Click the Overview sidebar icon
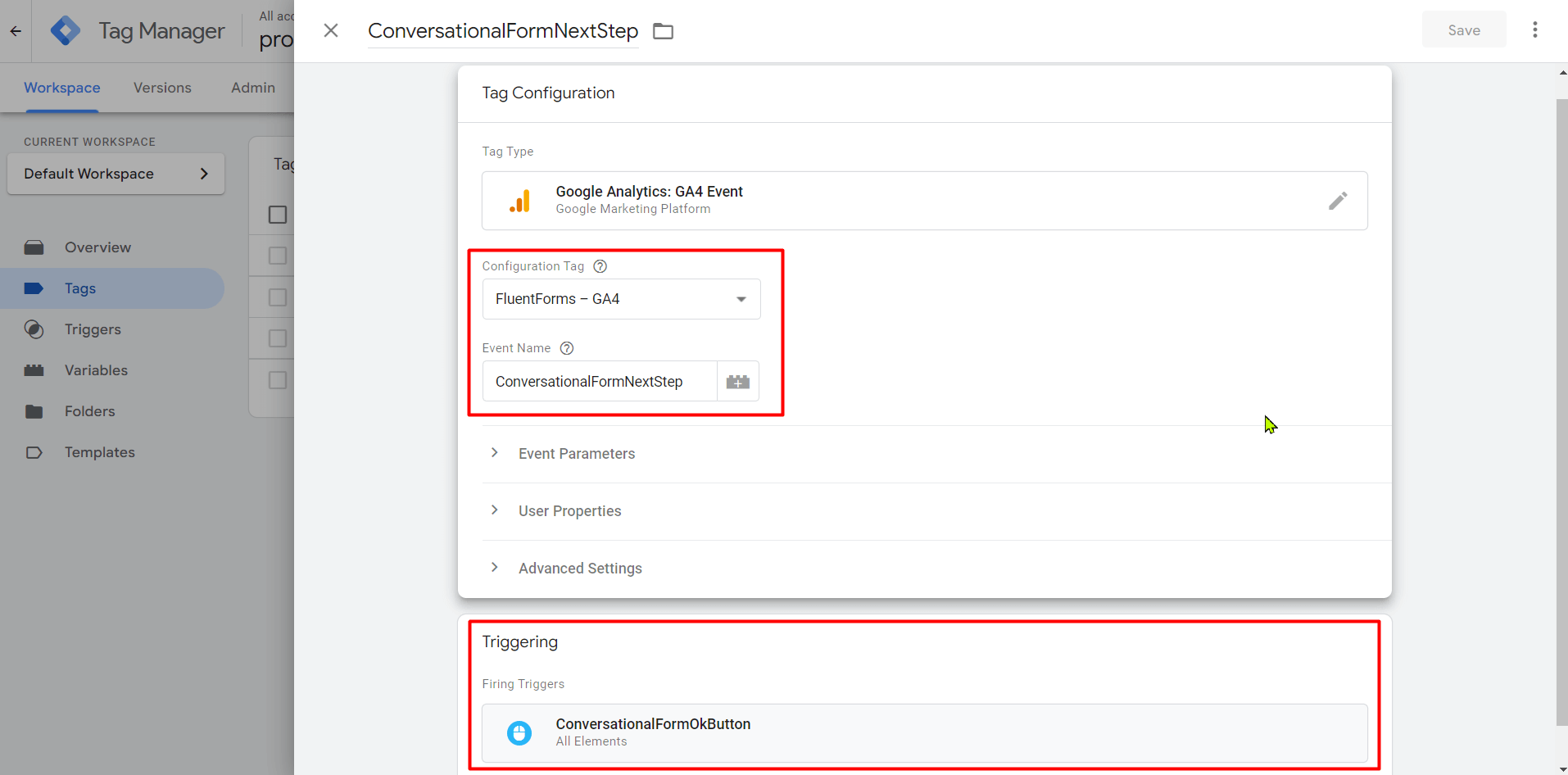The image size is (1568, 775). (x=34, y=247)
